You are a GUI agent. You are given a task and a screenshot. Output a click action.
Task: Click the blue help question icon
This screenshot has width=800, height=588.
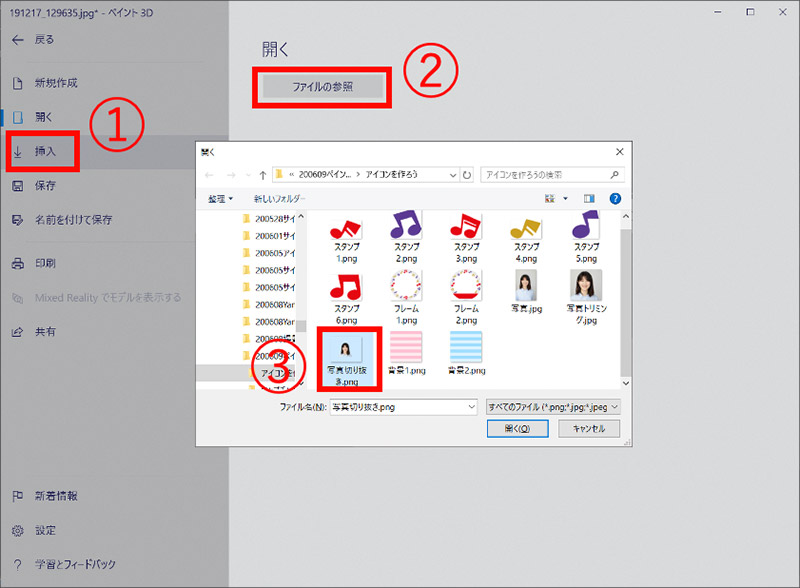pyautogui.click(x=615, y=199)
